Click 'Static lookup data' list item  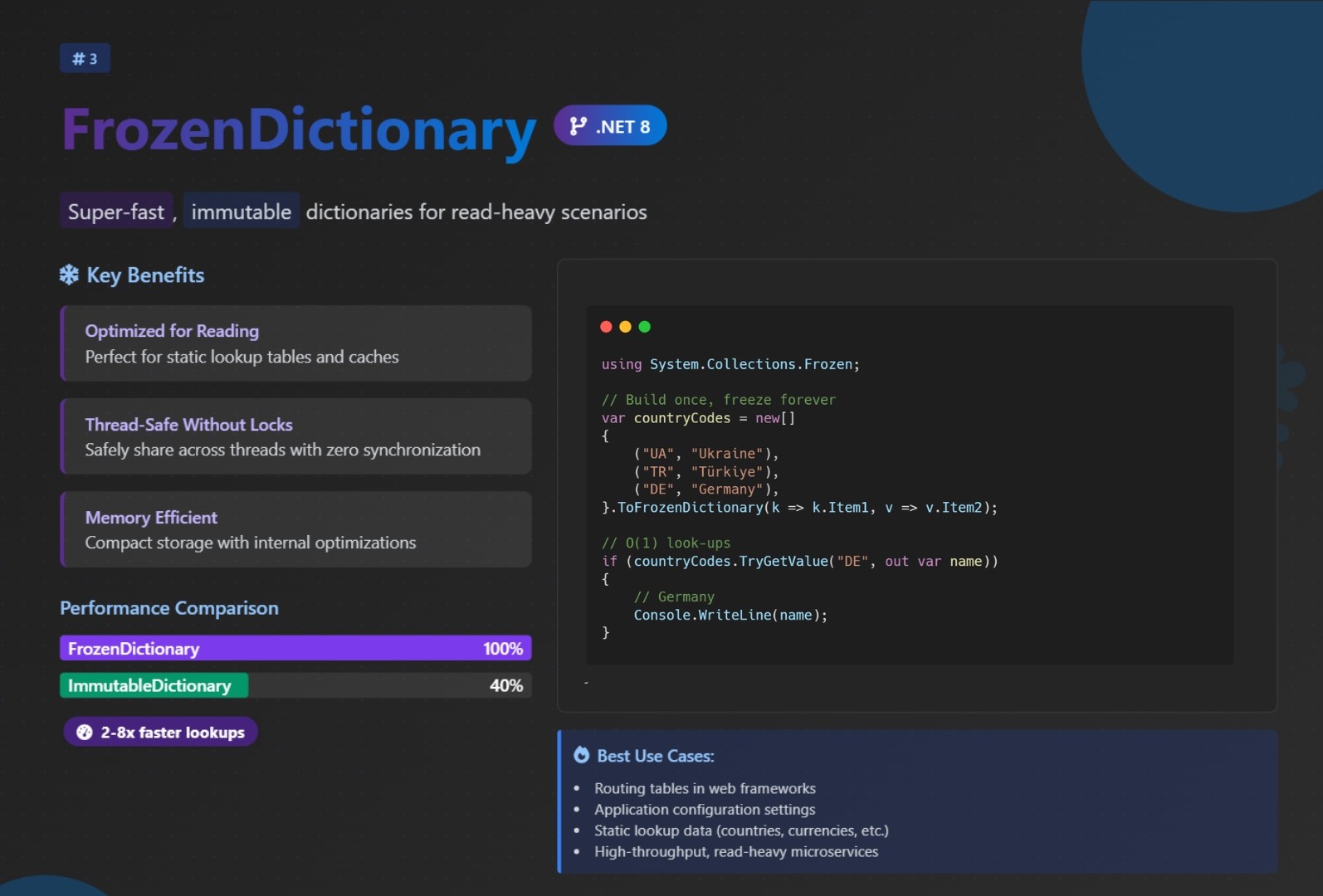click(x=741, y=830)
